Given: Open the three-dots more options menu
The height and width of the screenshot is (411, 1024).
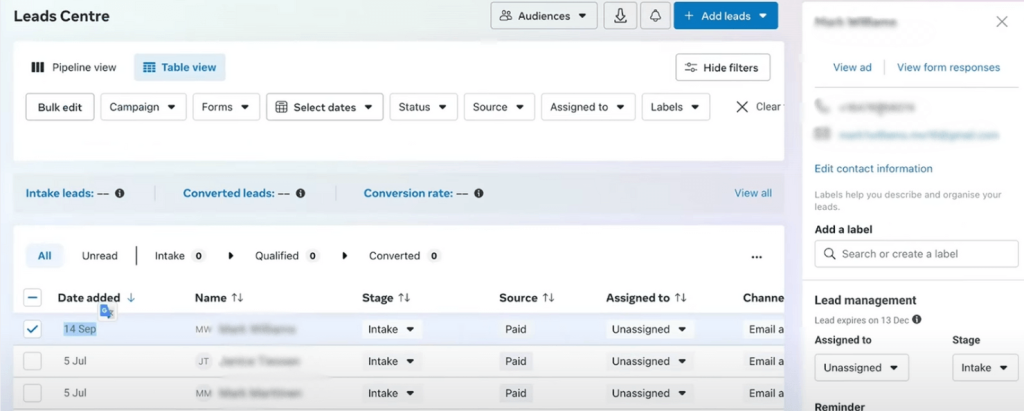Looking at the screenshot, I should pos(756,257).
